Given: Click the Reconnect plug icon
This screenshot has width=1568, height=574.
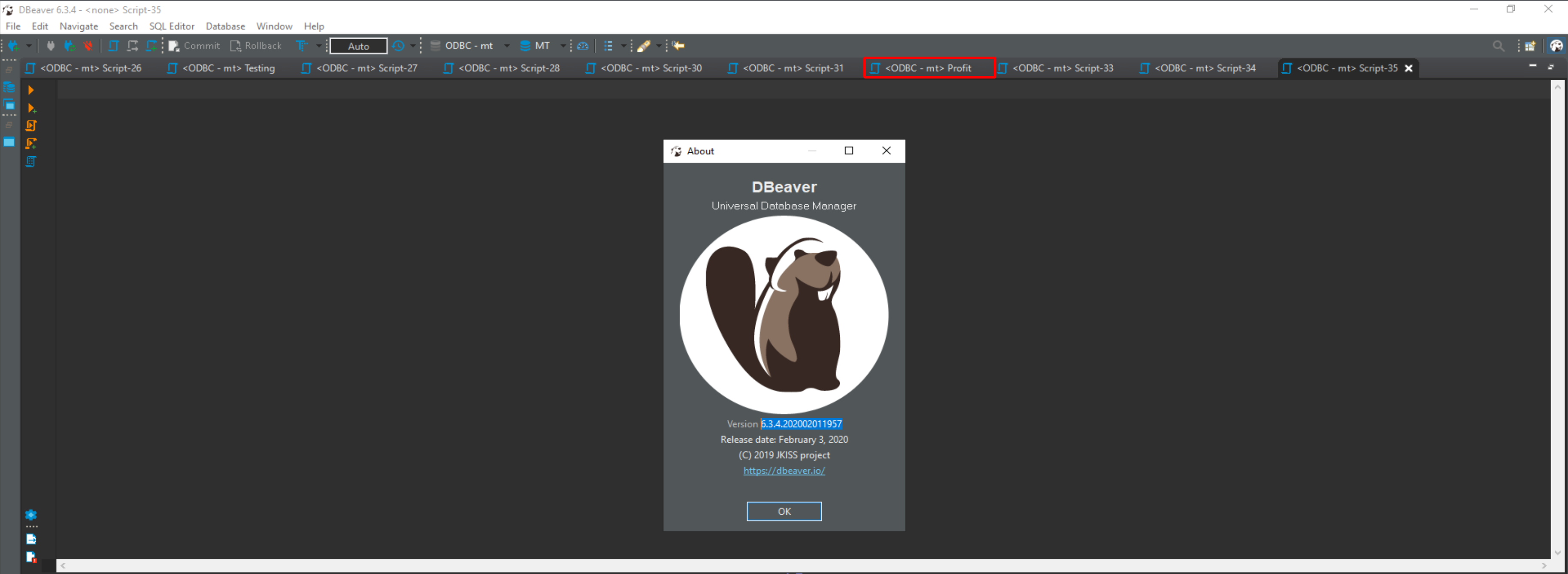Looking at the screenshot, I should pos(70,45).
